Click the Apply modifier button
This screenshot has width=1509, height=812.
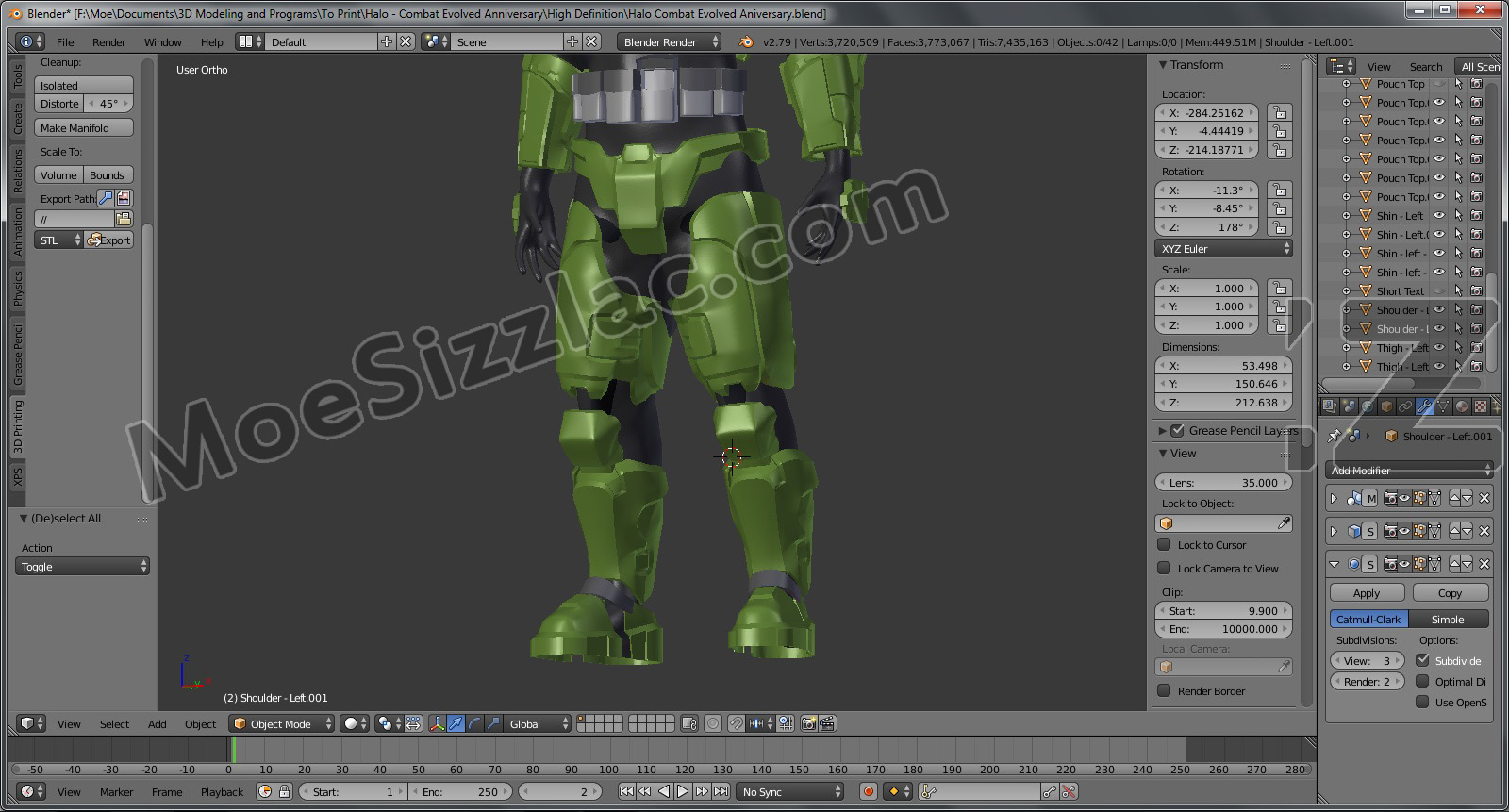pos(1367,593)
